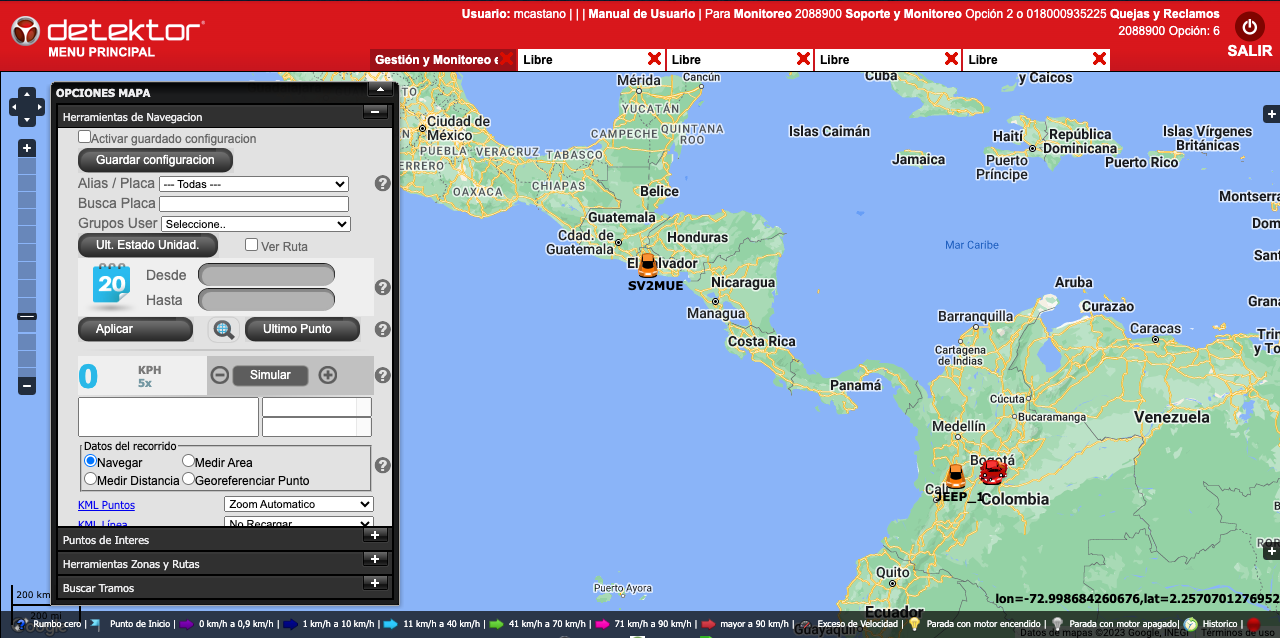The image size is (1280, 638).
Task: Open the Alias / Placa dropdown
Action: click(254, 184)
